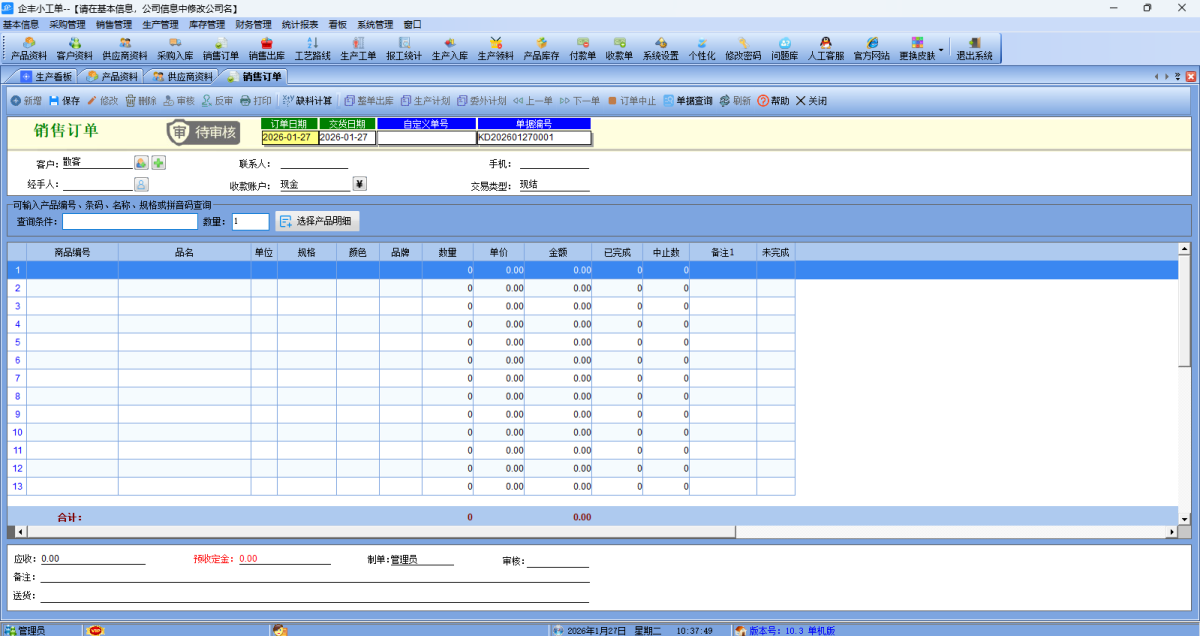Open the 交货日期 date field

[x=346, y=138]
